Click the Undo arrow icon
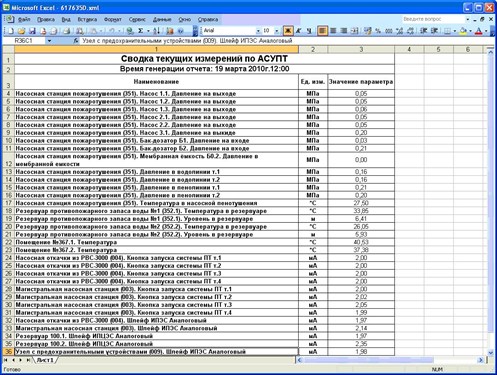The image size is (497, 375). pyautogui.click(x=112, y=31)
